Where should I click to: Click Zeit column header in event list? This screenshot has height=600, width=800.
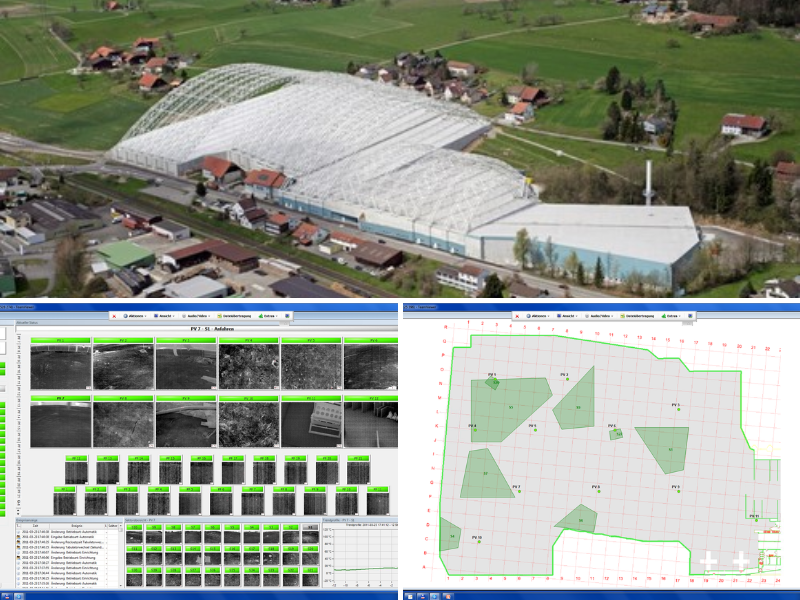coord(35,526)
